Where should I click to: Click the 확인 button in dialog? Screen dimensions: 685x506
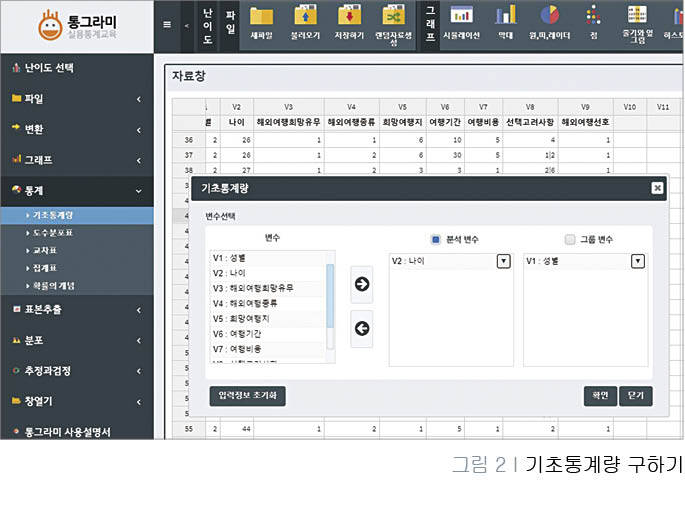tap(600, 396)
